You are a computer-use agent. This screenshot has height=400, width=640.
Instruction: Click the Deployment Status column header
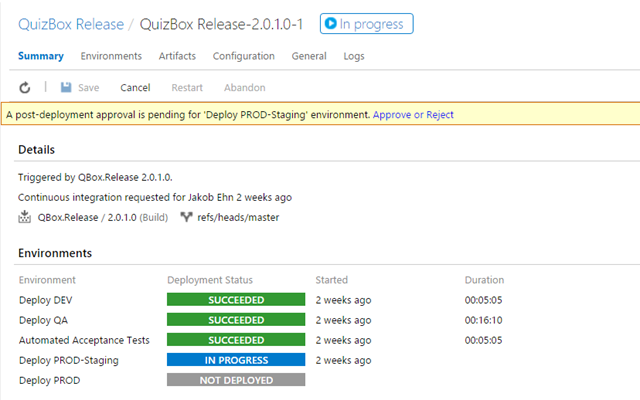pyautogui.click(x=210, y=280)
